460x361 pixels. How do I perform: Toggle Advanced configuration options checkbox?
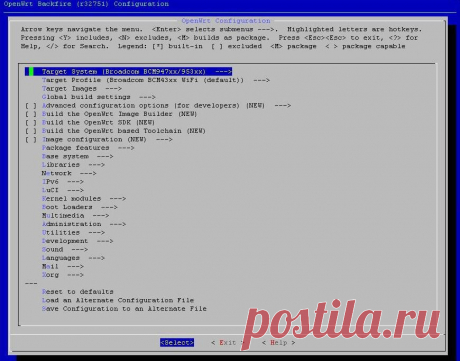(31, 106)
